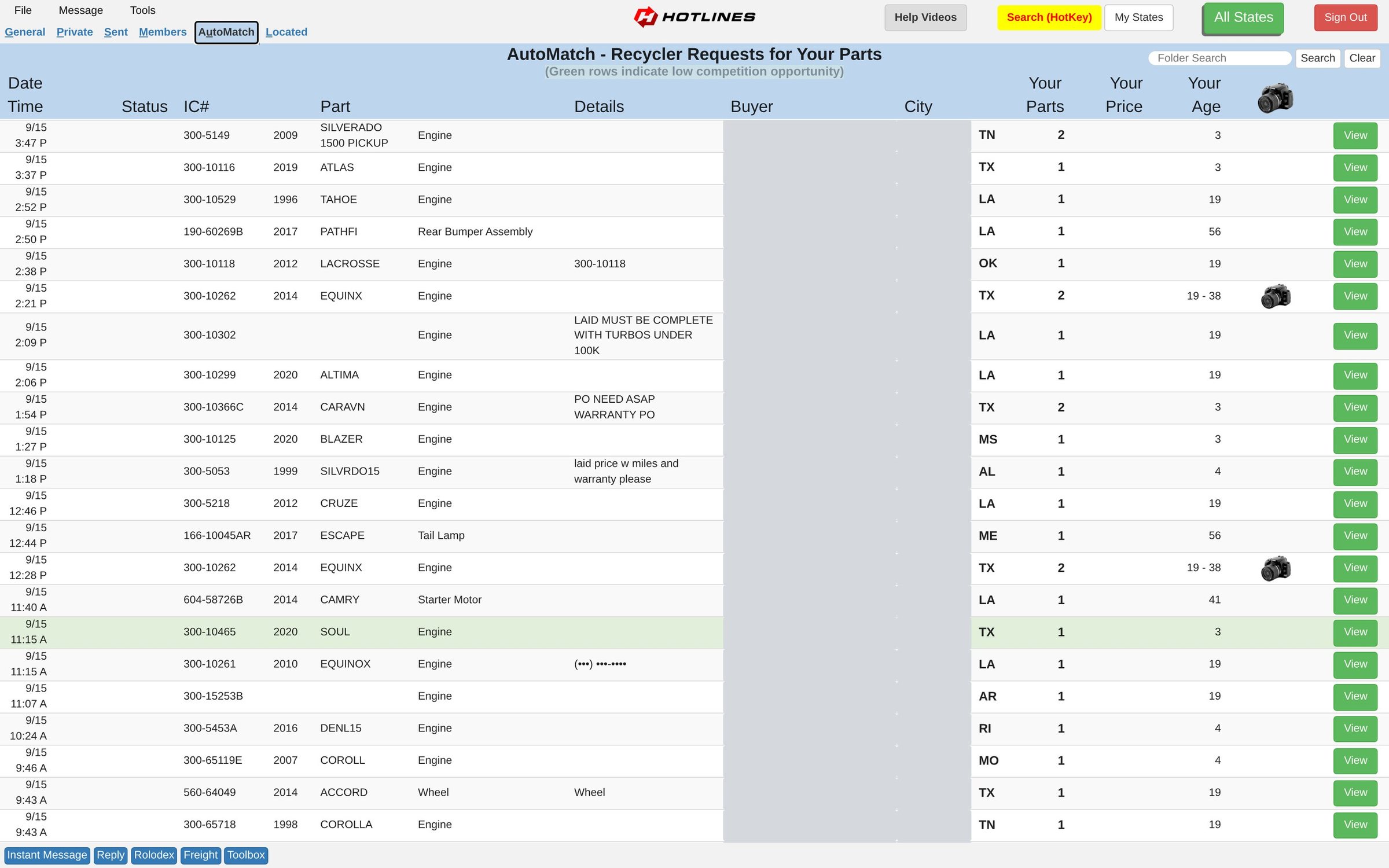View the 300-15253B engine request
The height and width of the screenshot is (868, 1389).
pyautogui.click(x=1355, y=697)
